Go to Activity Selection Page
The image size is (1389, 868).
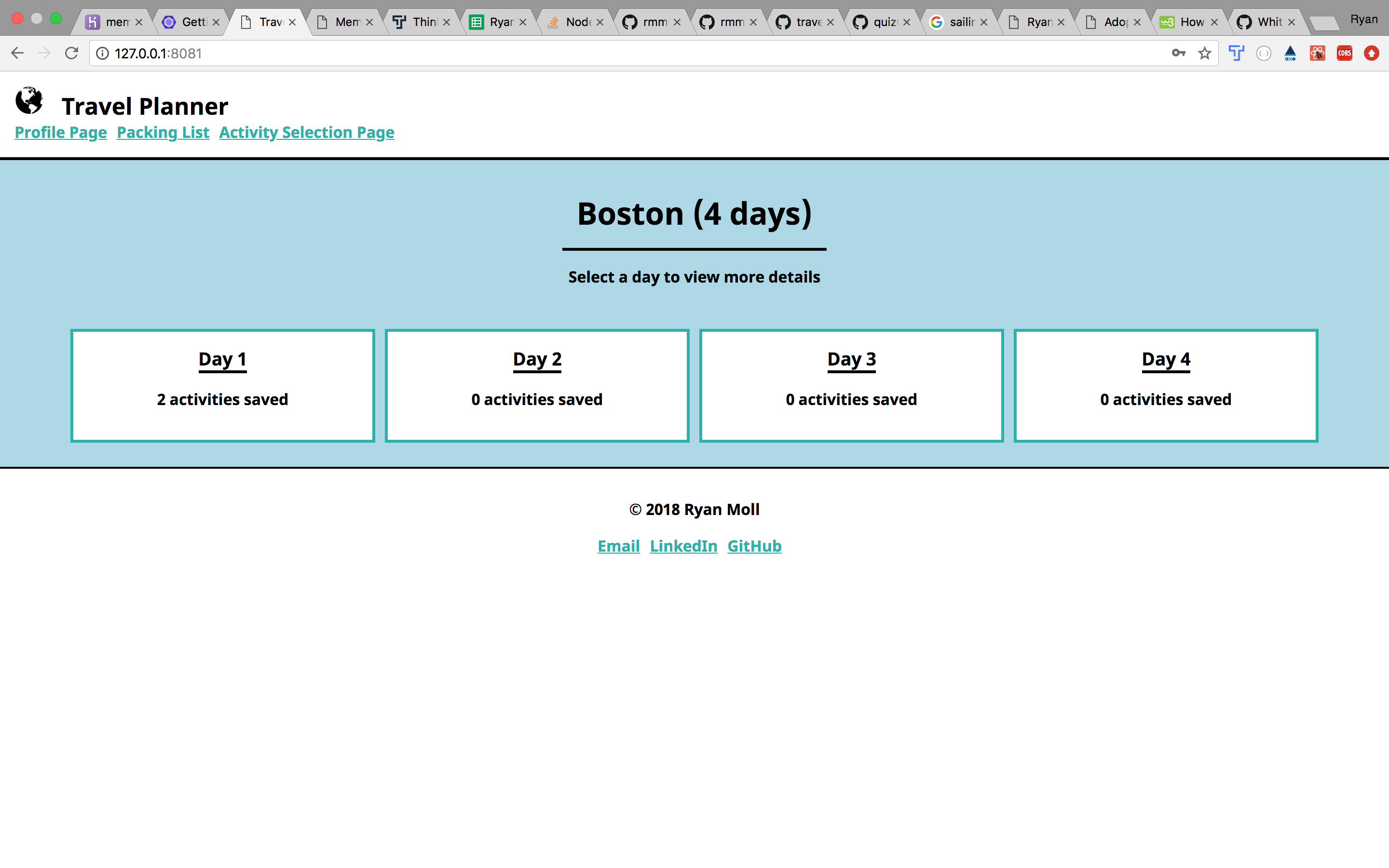tap(307, 133)
